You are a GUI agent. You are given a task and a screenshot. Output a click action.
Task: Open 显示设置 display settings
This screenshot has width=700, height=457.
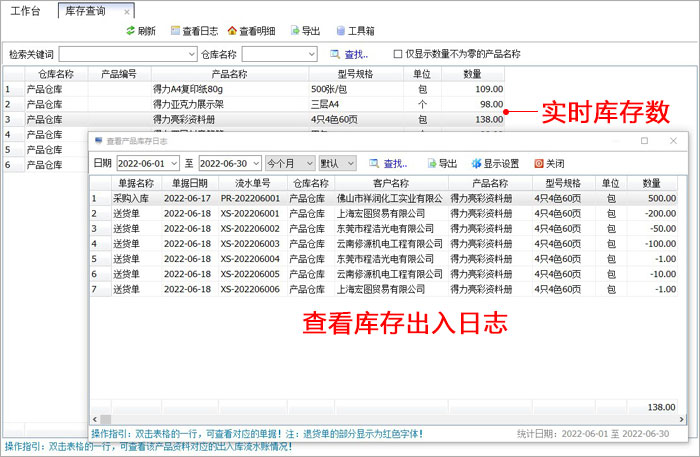click(x=496, y=164)
